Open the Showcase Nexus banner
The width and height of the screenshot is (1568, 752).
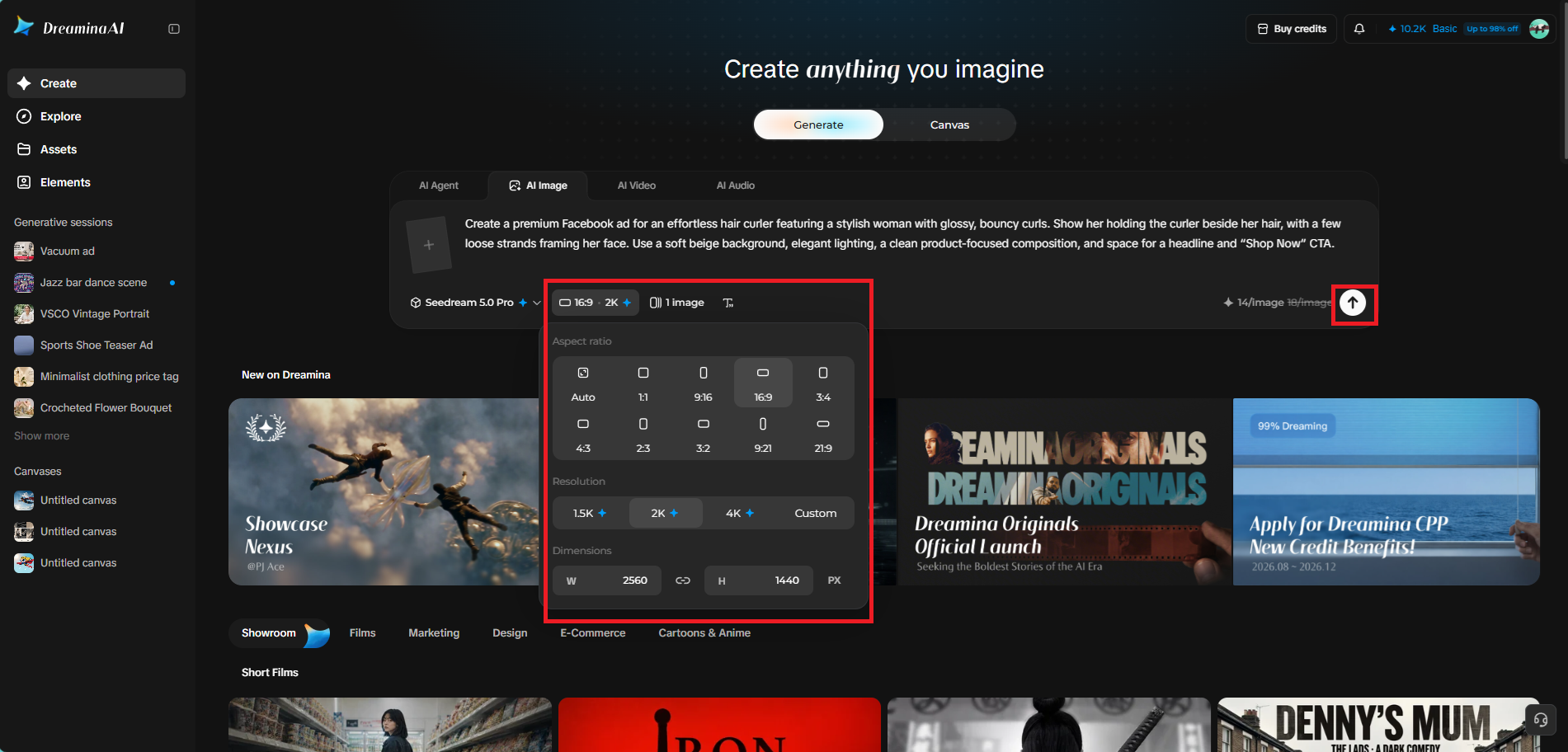(x=384, y=492)
